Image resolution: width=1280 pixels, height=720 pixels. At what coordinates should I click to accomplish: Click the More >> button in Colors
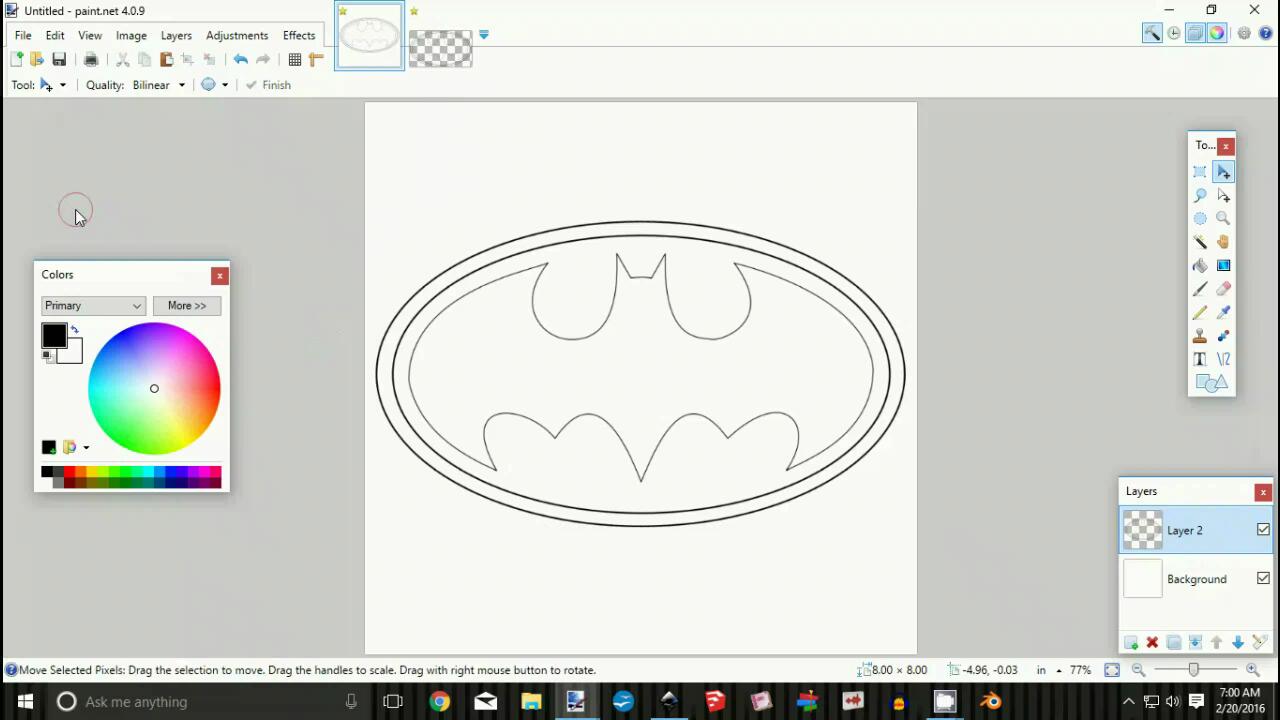point(187,305)
